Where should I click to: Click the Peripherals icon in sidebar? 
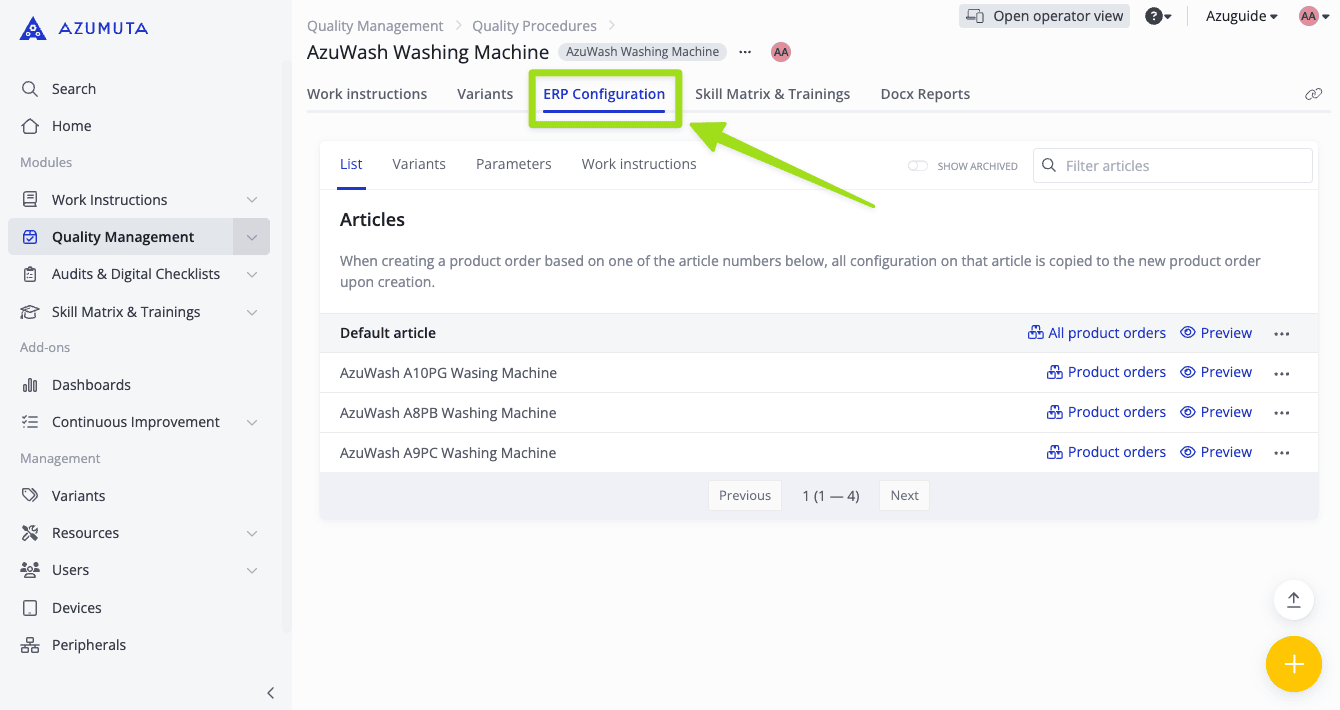click(x=30, y=645)
